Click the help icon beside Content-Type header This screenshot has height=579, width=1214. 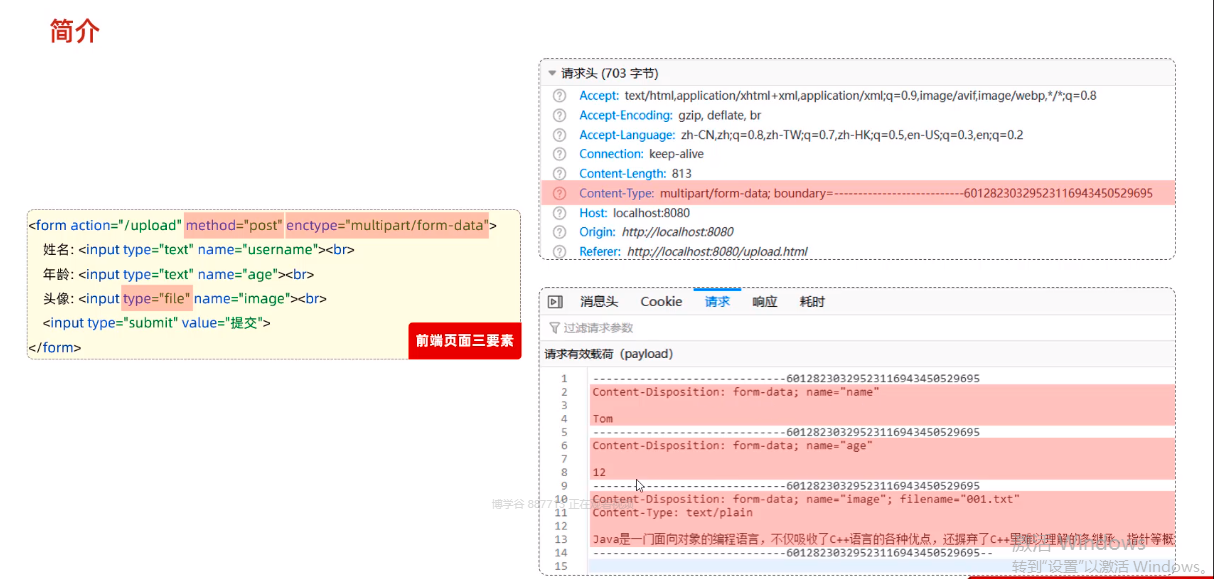click(x=559, y=193)
